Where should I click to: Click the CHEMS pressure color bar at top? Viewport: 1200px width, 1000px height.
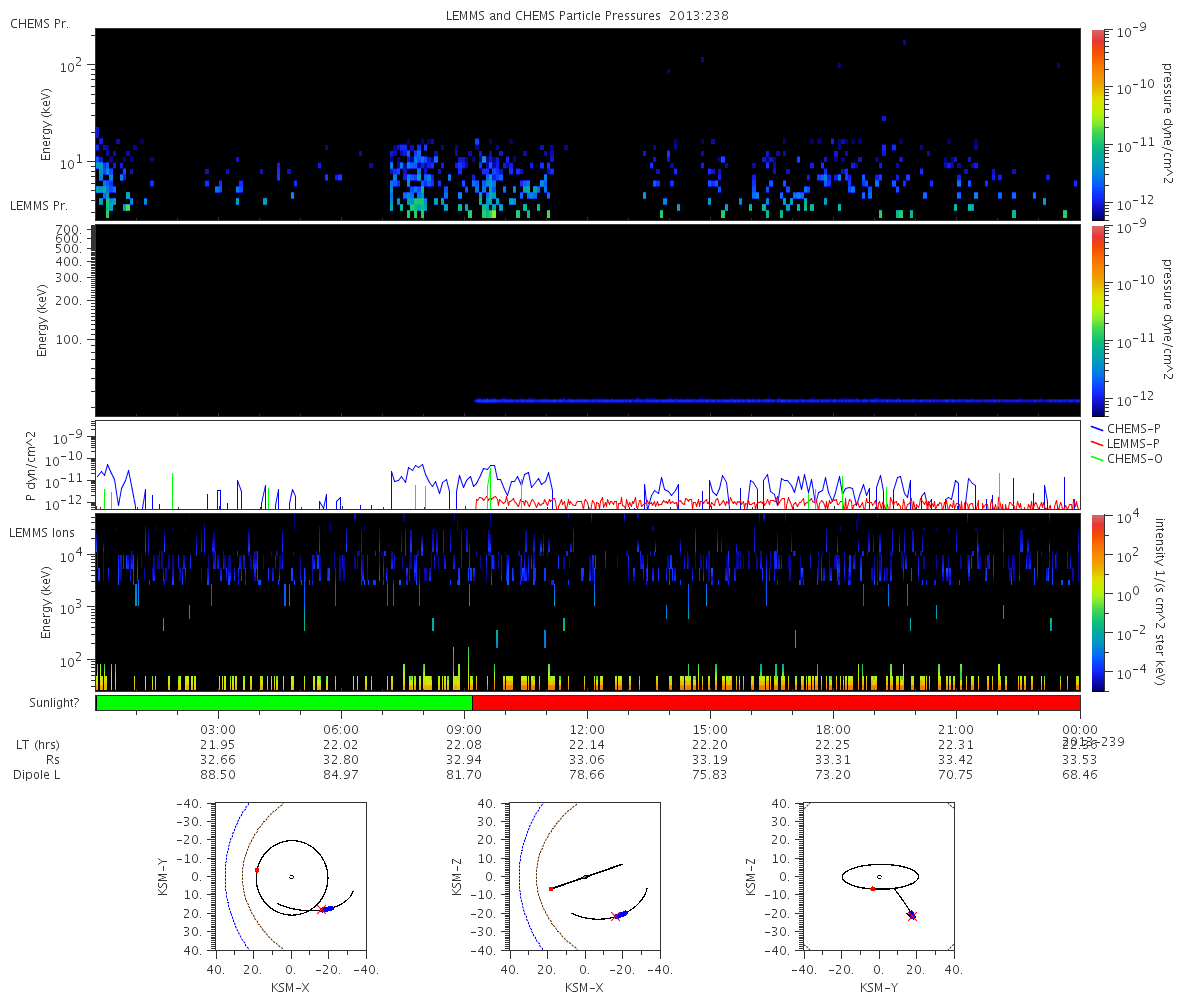[x=1098, y=123]
